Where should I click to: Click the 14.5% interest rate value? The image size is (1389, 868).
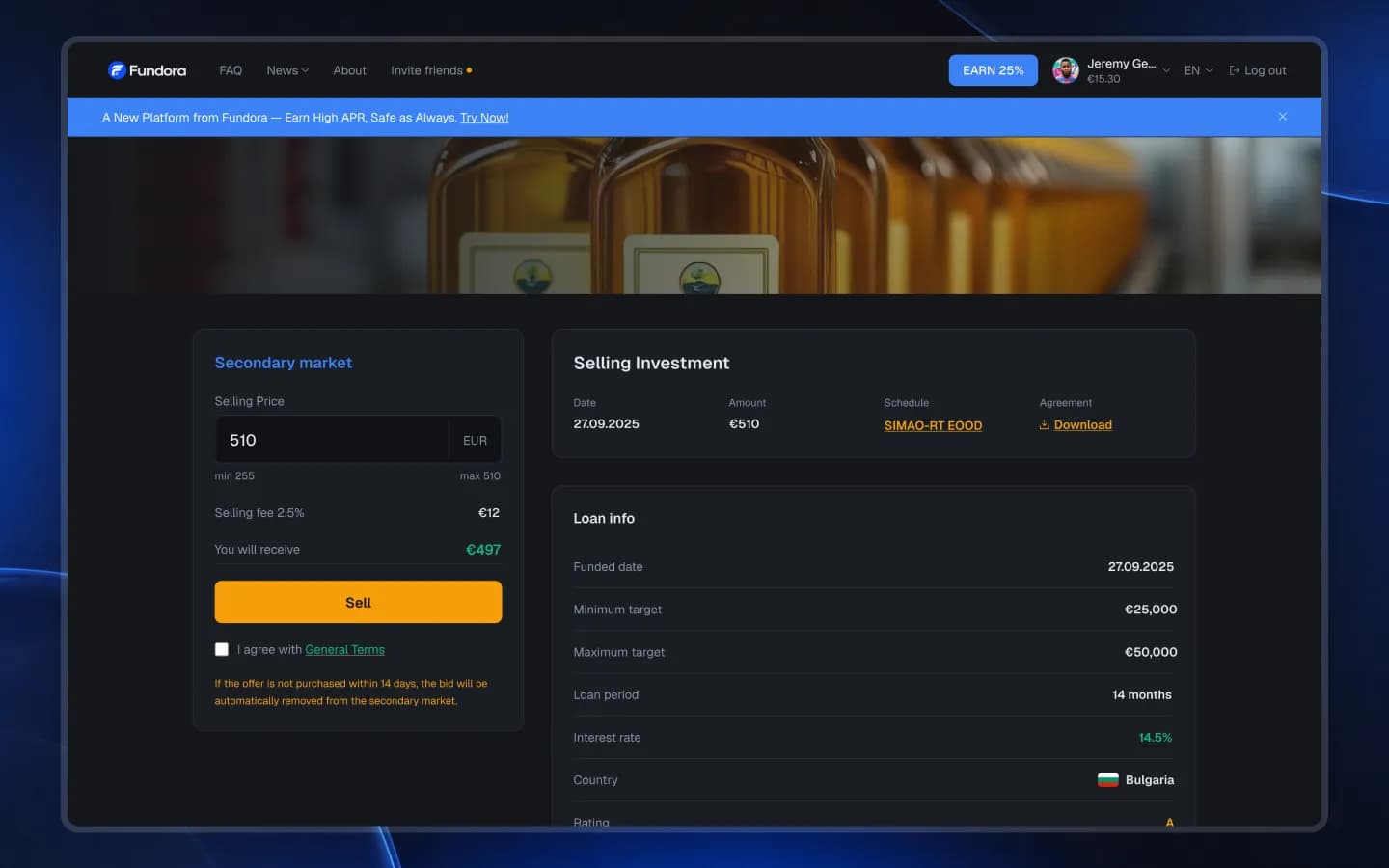click(1156, 738)
